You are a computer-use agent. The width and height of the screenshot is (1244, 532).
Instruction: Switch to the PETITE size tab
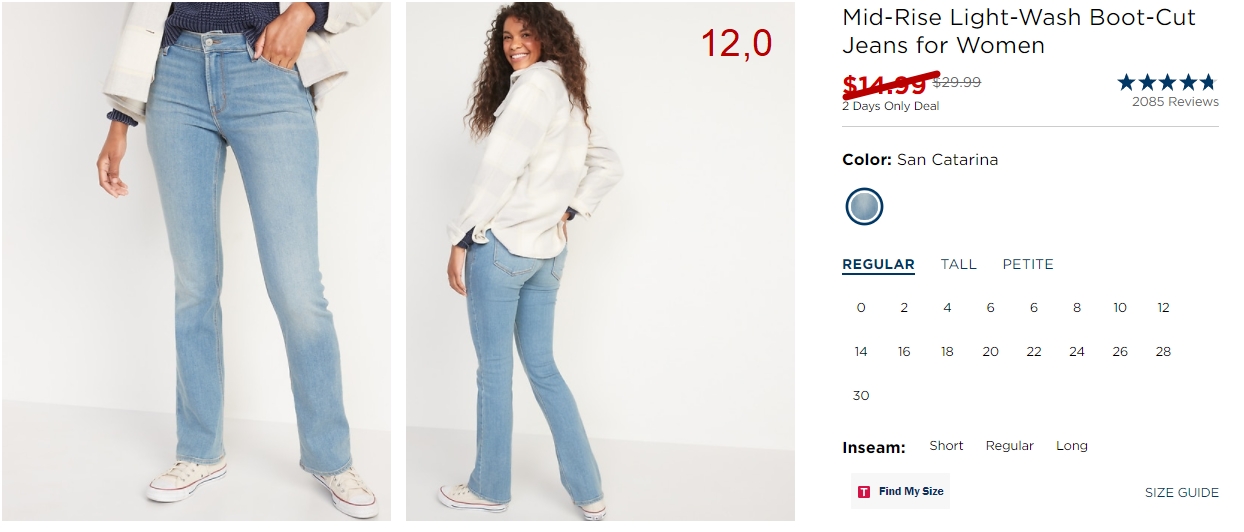(1028, 264)
